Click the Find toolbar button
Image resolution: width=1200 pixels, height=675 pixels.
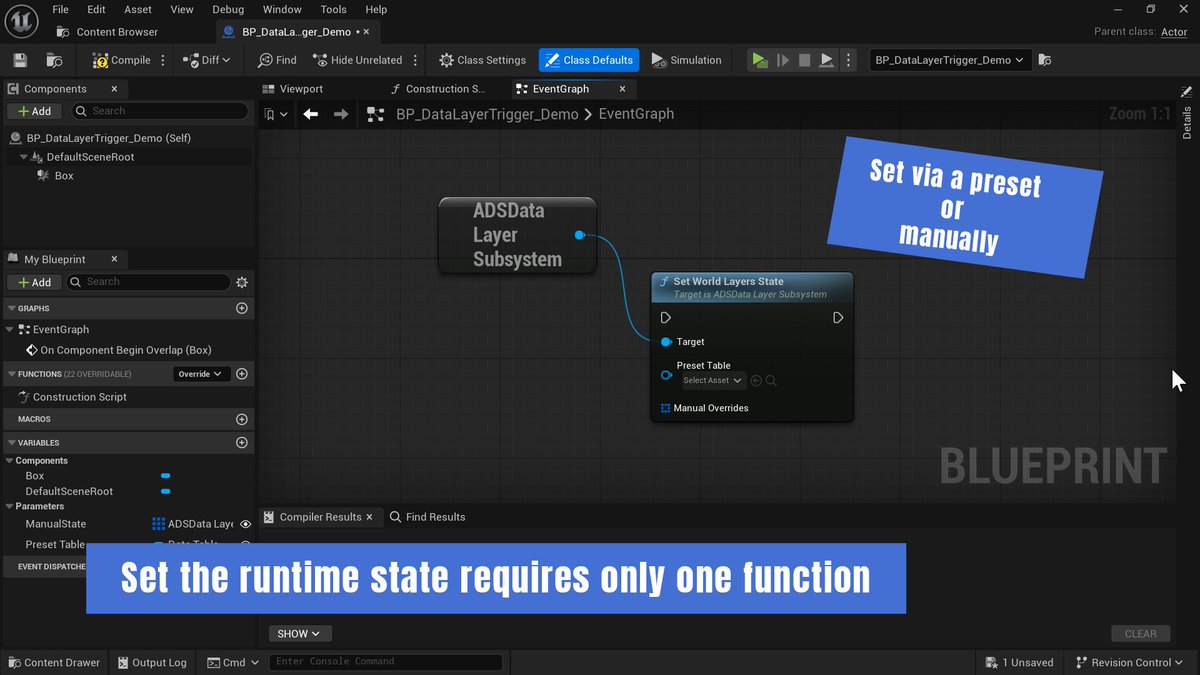277,60
